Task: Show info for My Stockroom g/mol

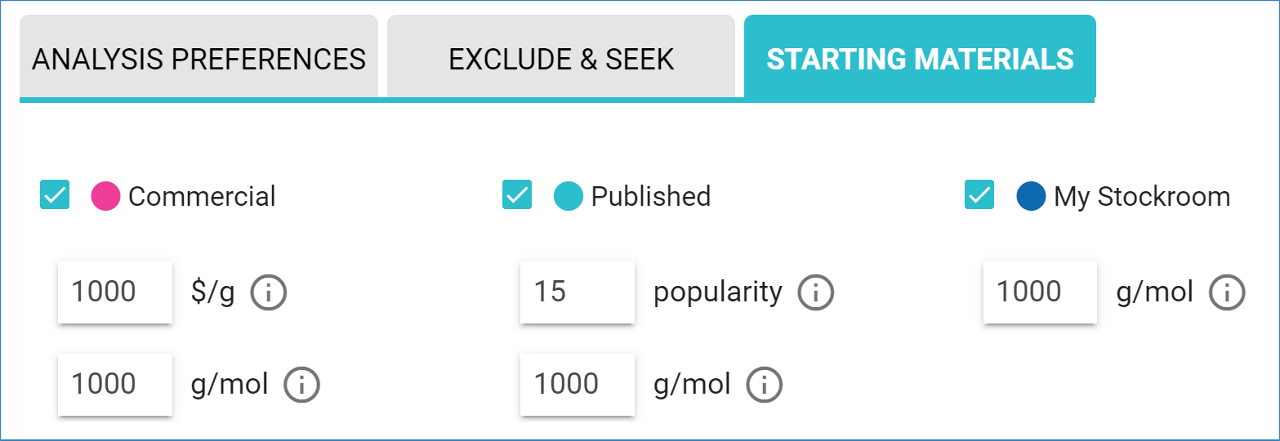Action: tap(1227, 292)
